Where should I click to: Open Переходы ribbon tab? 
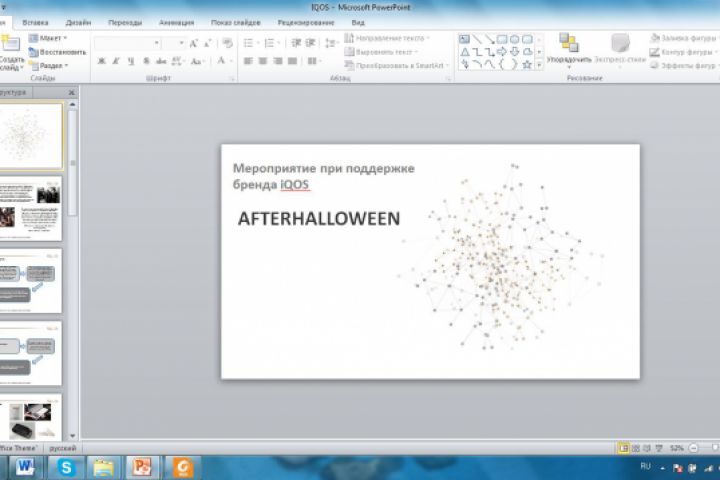click(125, 23)
